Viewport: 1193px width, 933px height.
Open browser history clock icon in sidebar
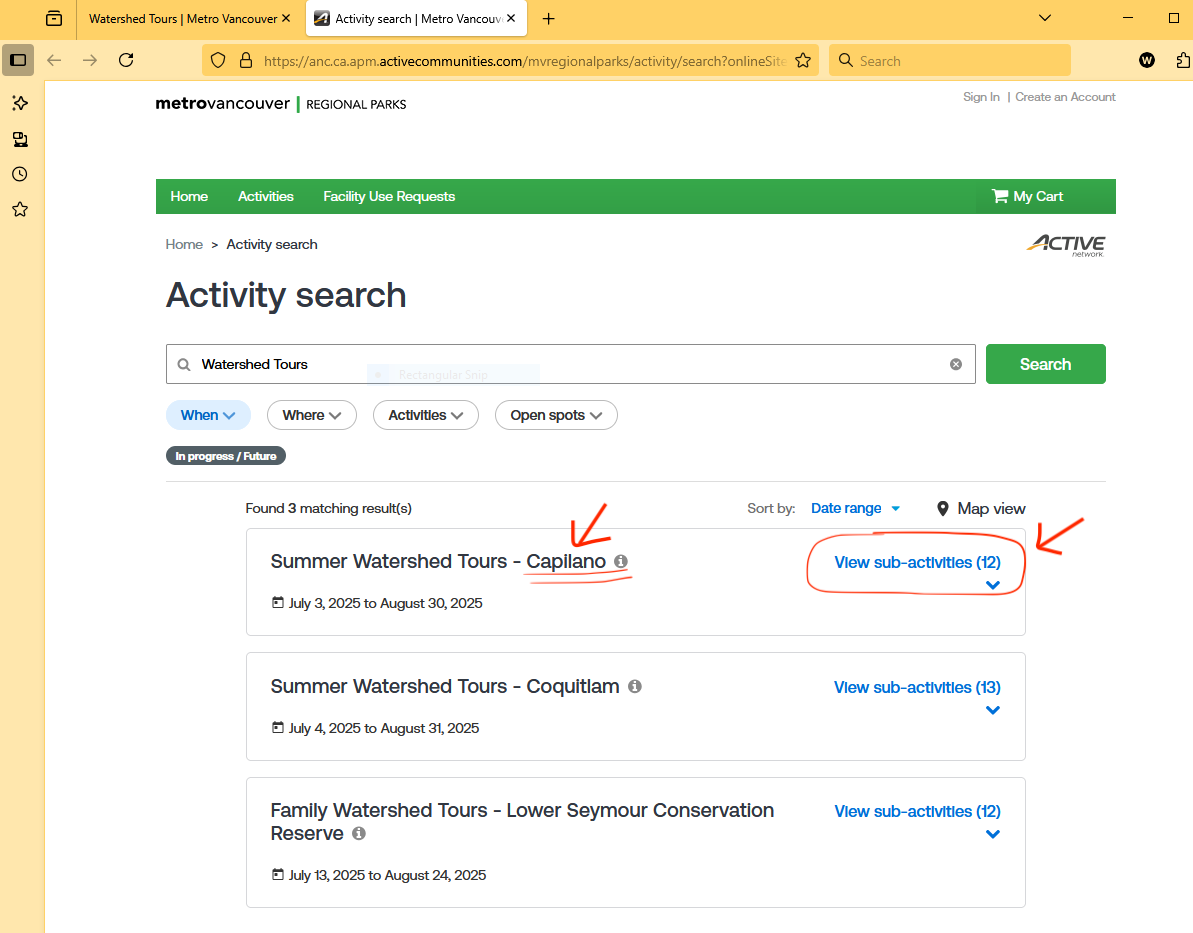click(x=19, y=174)
